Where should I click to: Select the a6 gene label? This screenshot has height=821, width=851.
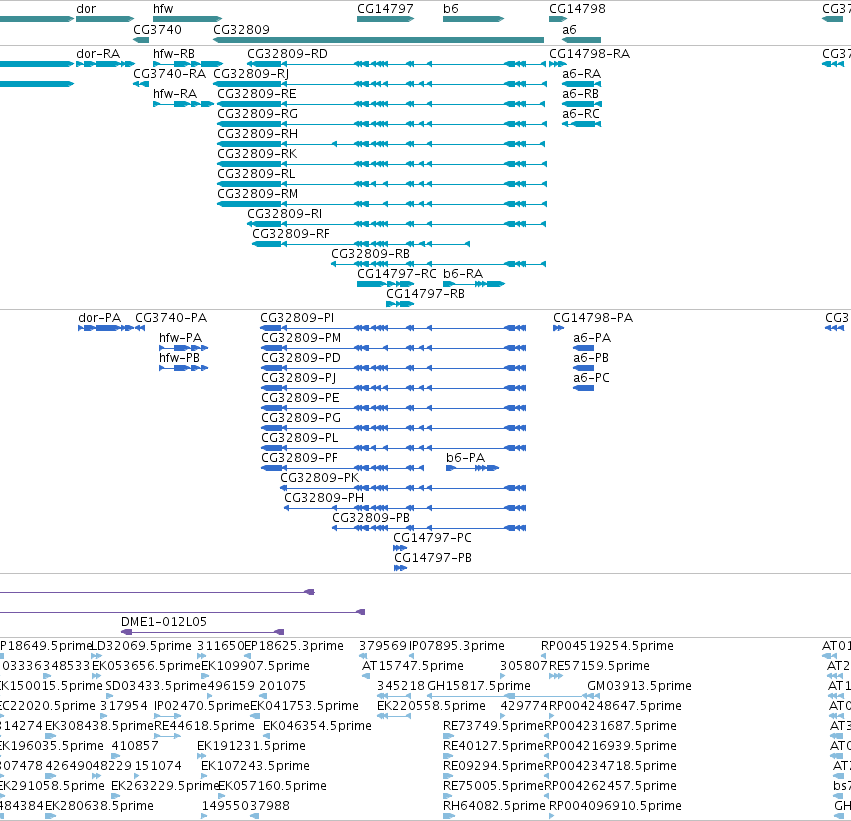click(569, 30)
